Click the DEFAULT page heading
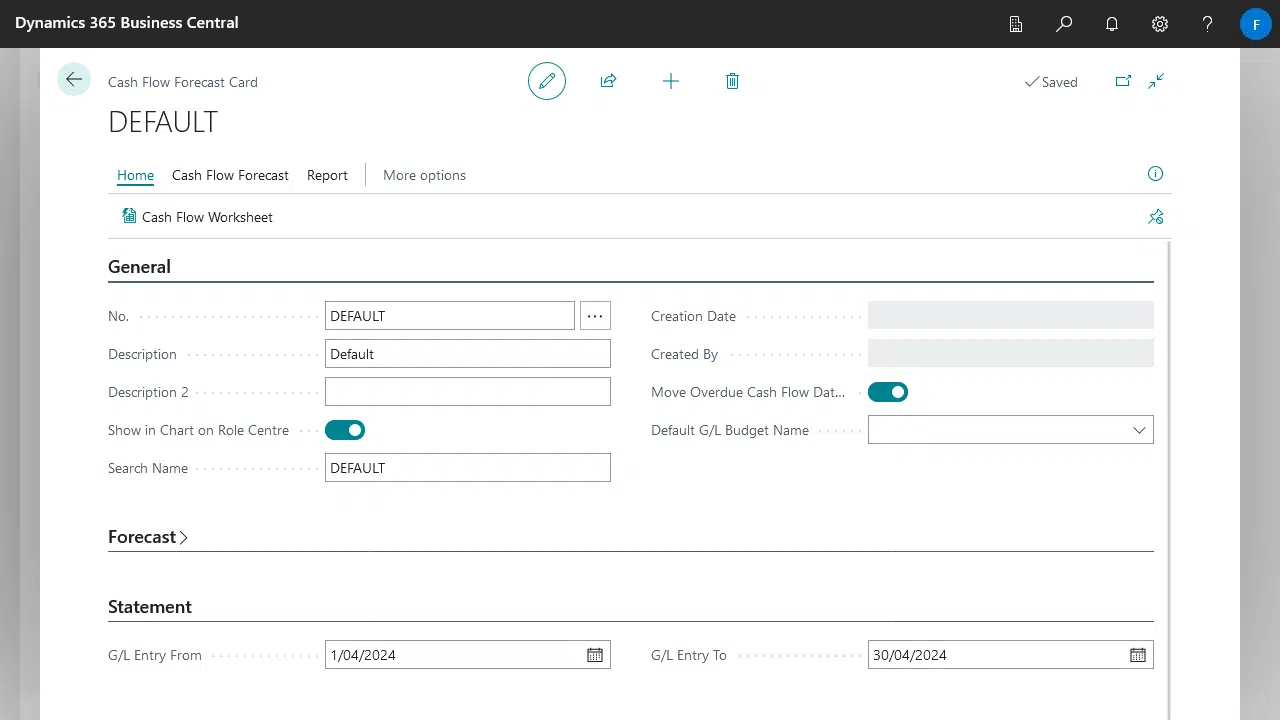 pos(163,122)
